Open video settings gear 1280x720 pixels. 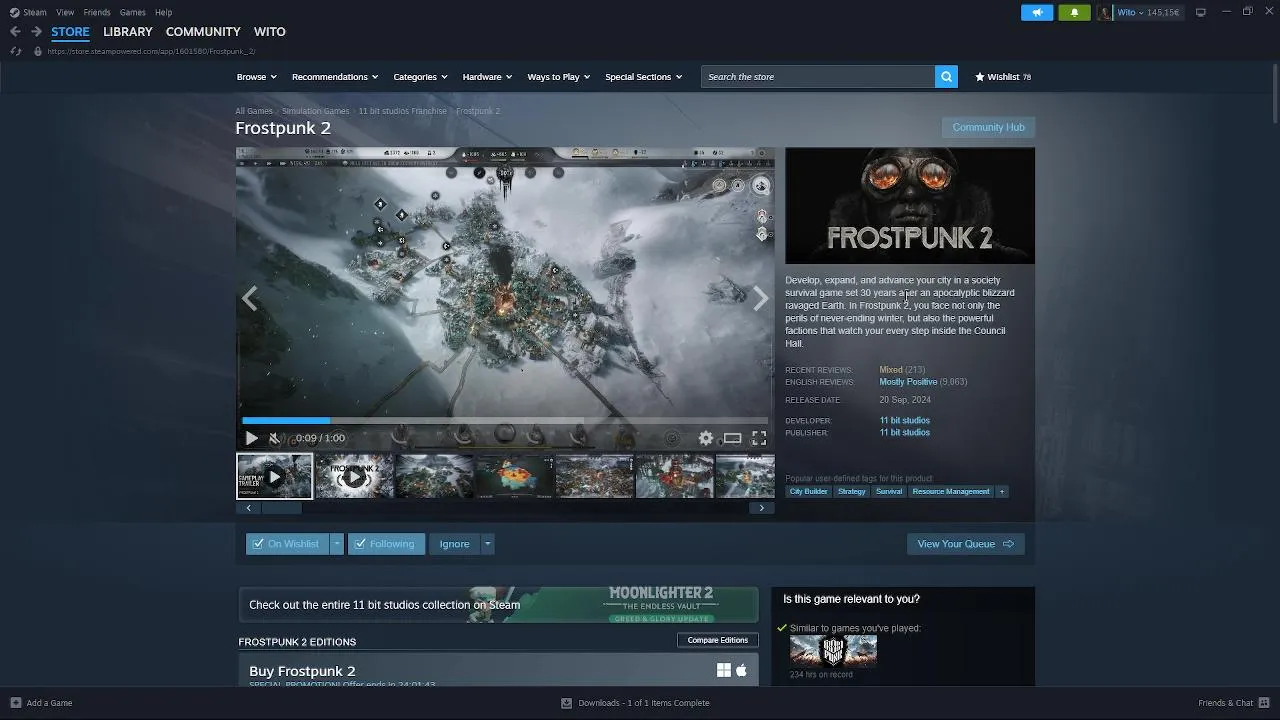706,438
